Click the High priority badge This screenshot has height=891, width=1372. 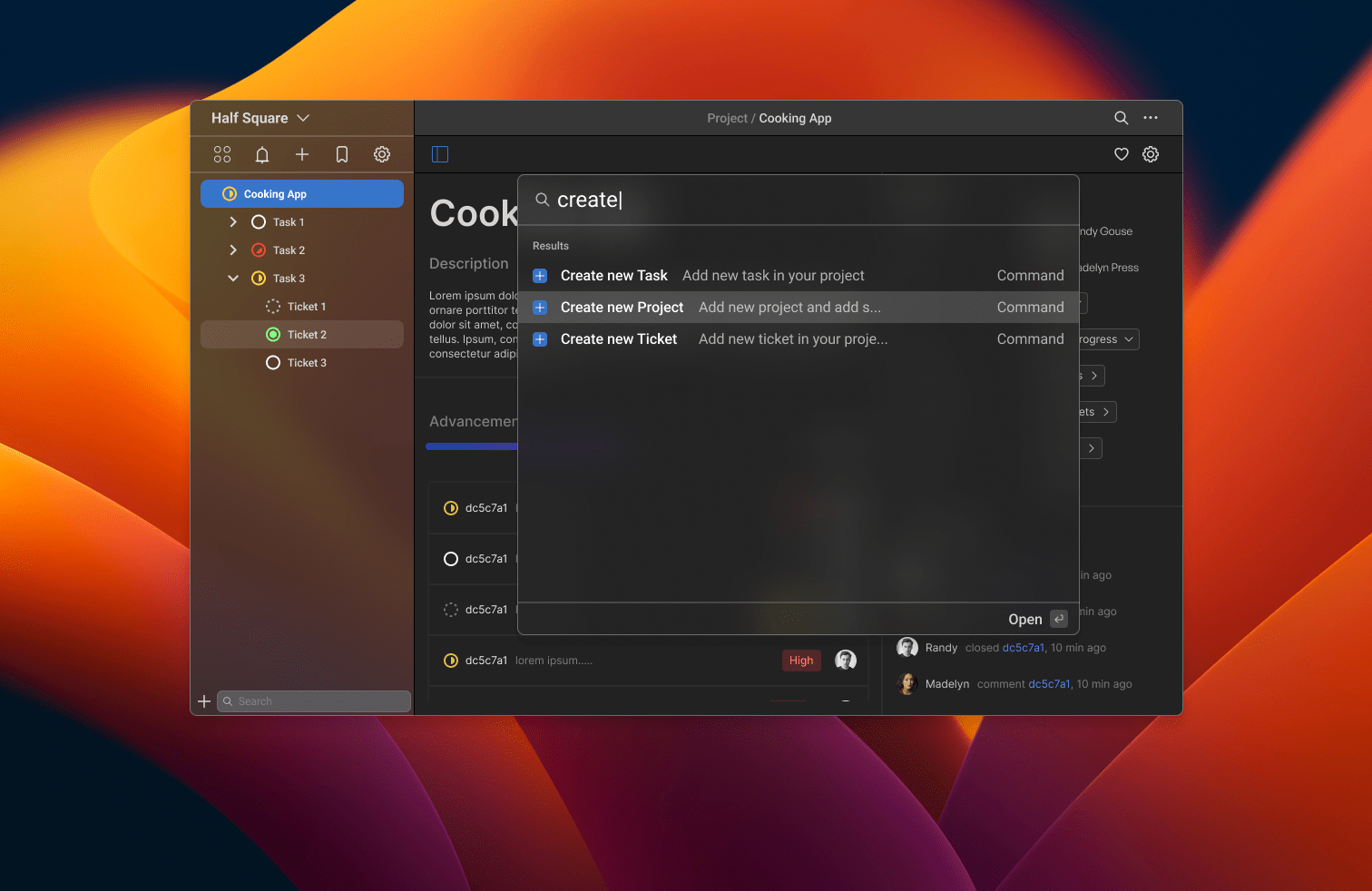(x=801, y=661)
